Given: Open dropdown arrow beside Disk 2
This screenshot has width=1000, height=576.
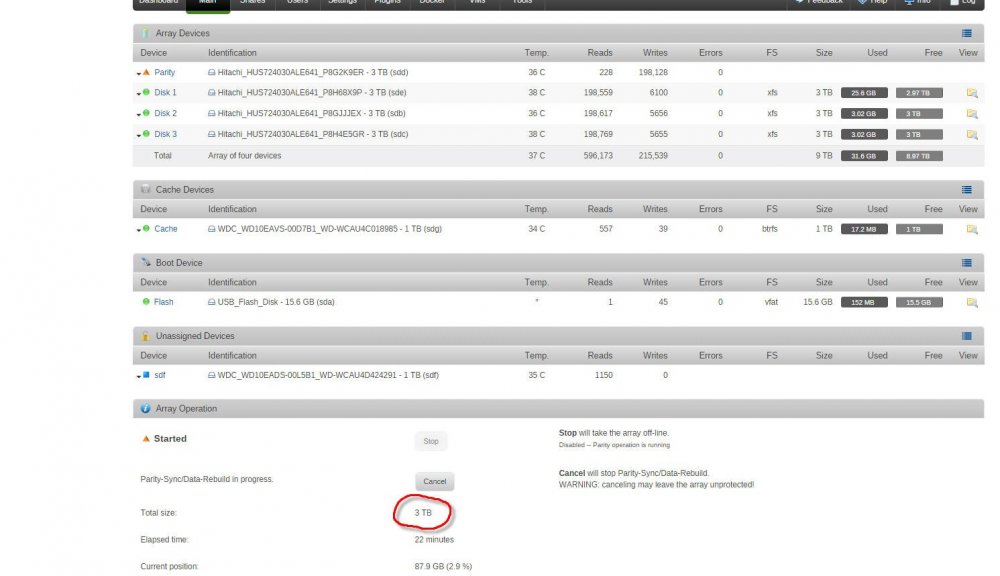Looking at the screenshot, I should pos(138,115).
